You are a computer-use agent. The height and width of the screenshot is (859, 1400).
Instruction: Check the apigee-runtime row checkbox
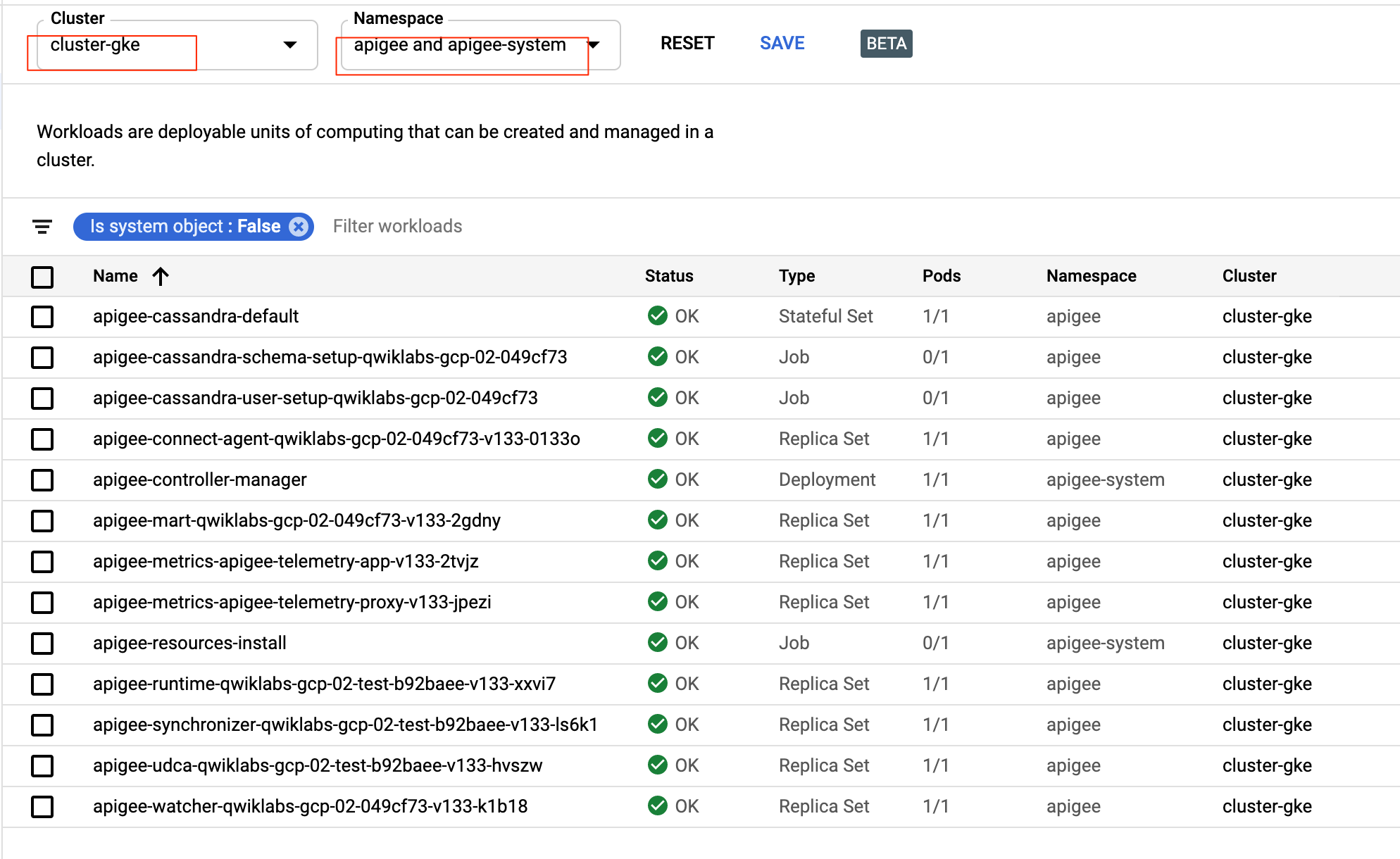(42, 684)
